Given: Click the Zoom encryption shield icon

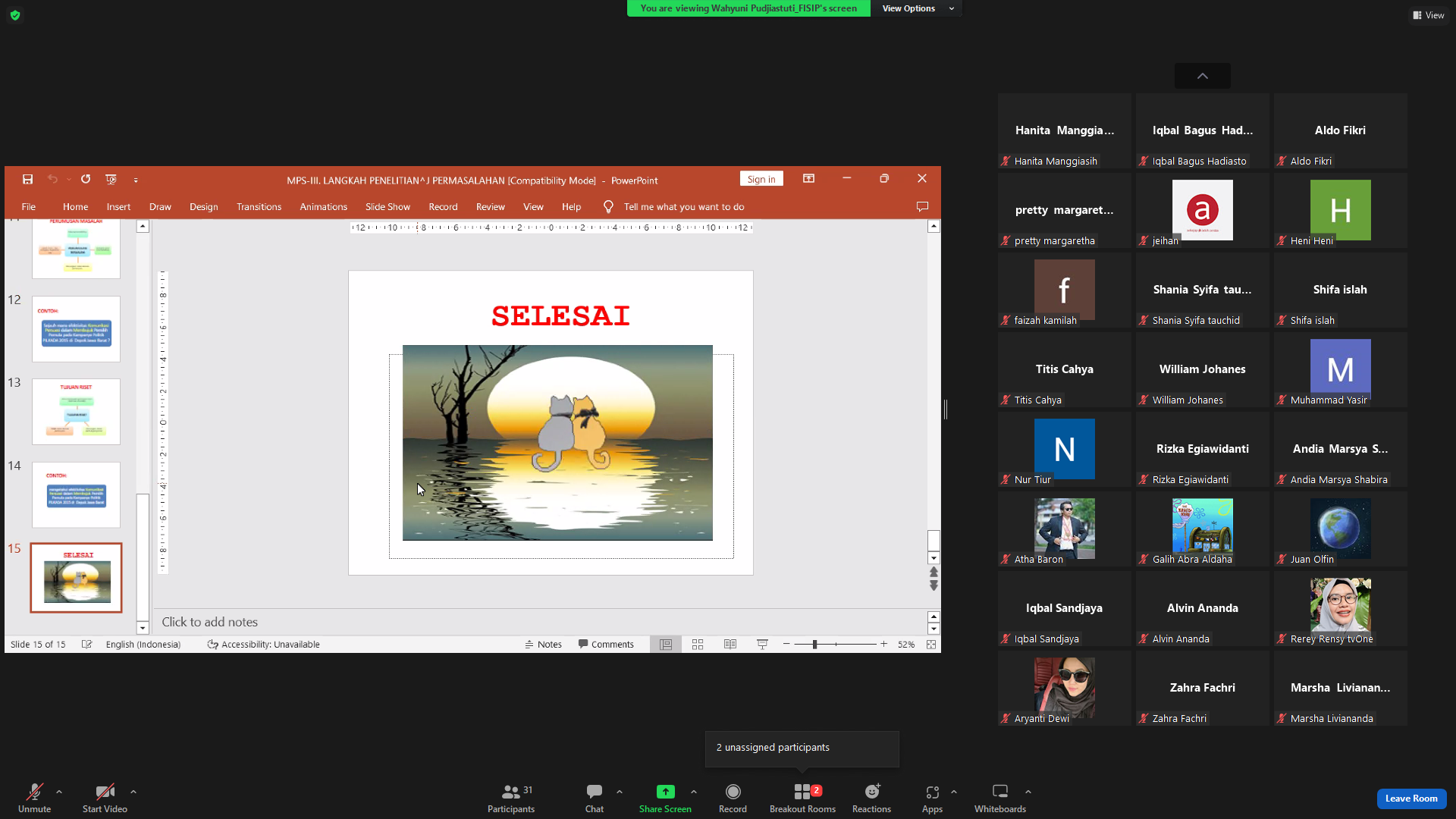Looking at the screenshot, I should click(15, 15).
